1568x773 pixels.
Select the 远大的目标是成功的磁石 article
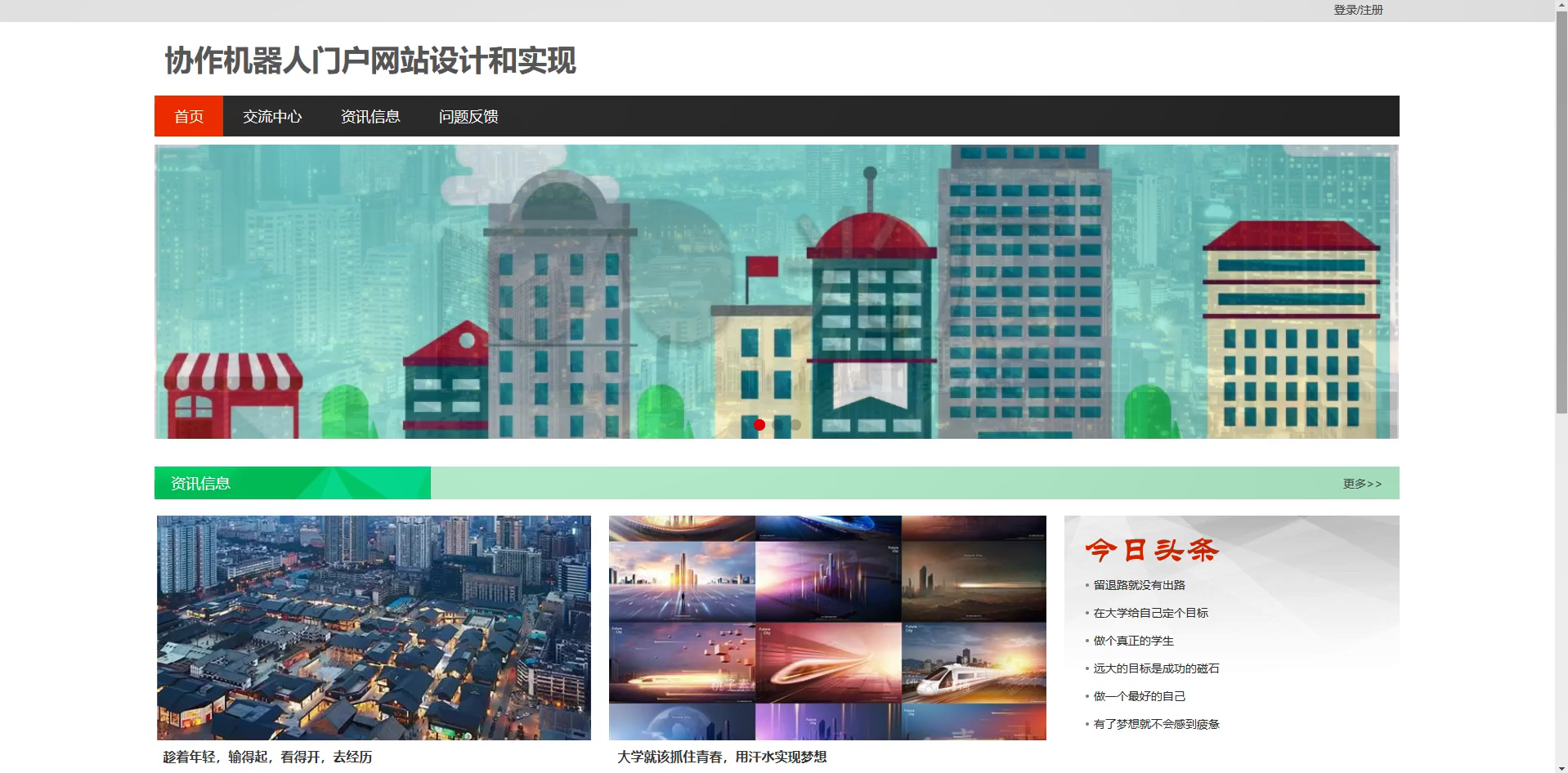1155,668
